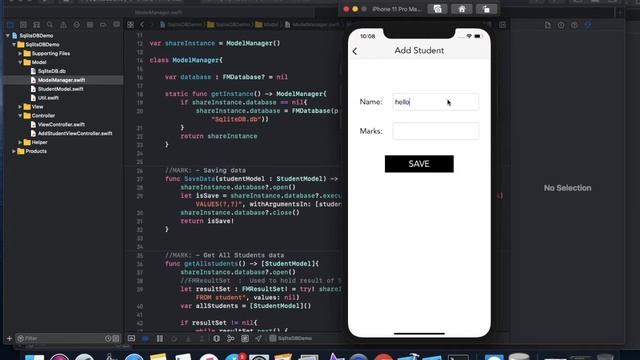Open the Issue navigator warning icon

[x=63, y=25]
